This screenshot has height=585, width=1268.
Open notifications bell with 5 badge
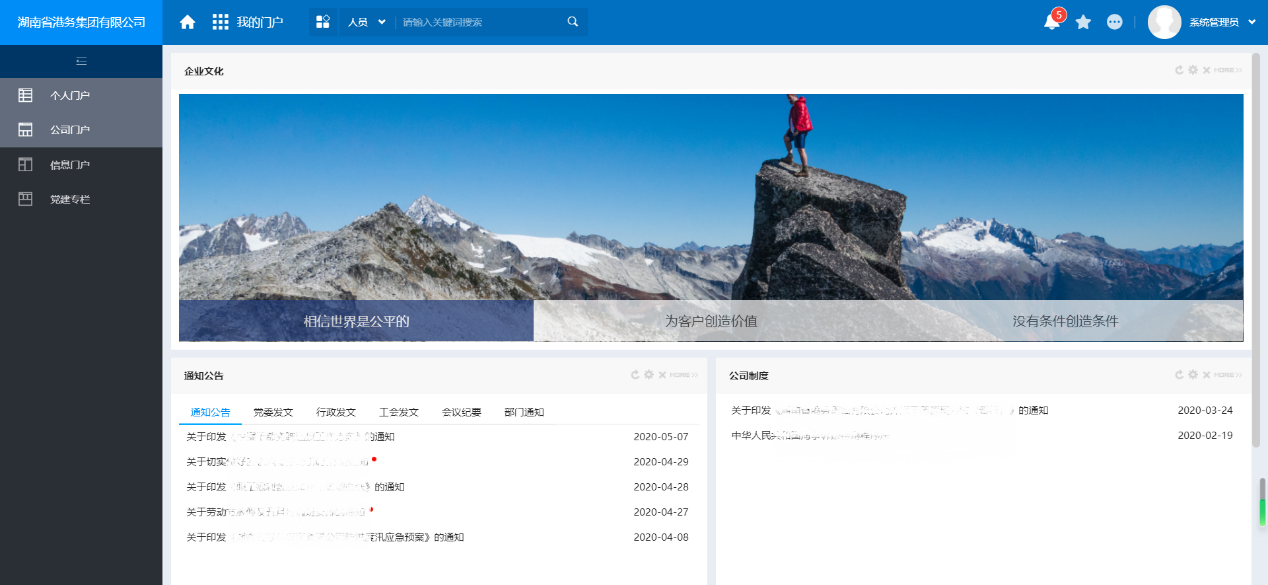(1053, 21)
